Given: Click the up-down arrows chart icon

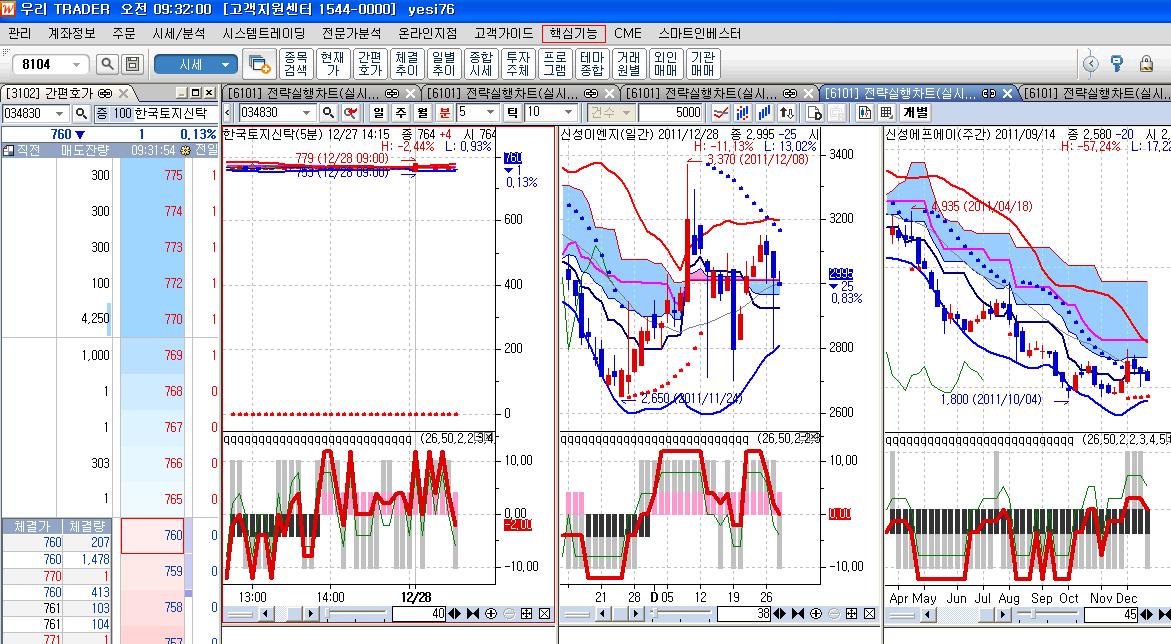Looking at the screenshot, I should pyautogui.click(x=787, y=113).
